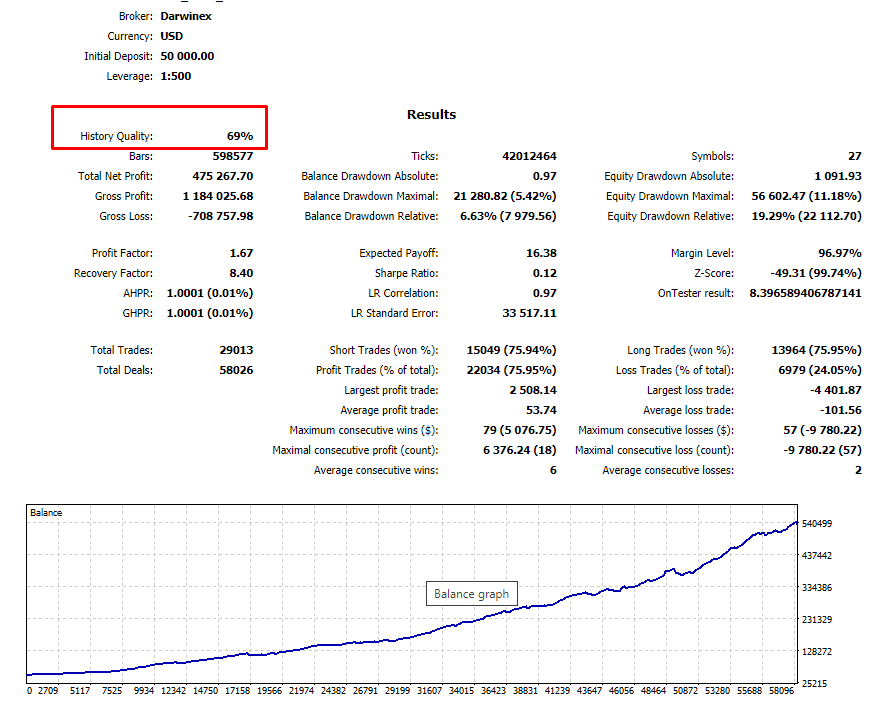Click Profit Trades value 22034 (75.95%)
Viewport: 885px width, 714px height.
pyautogui.click(x=511, y=370)
